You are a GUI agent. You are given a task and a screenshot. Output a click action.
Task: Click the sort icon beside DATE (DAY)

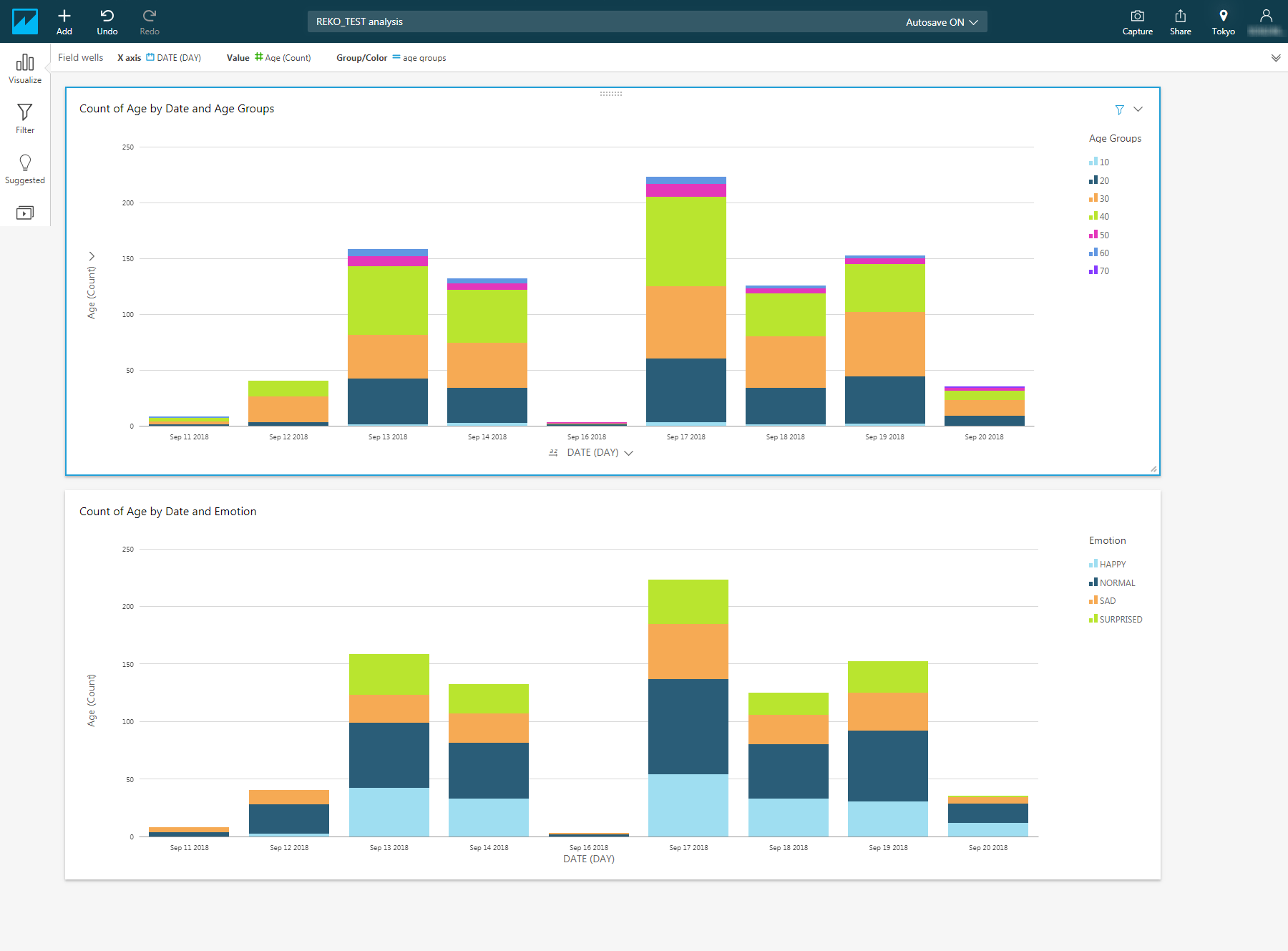click(x=552, y=452)
